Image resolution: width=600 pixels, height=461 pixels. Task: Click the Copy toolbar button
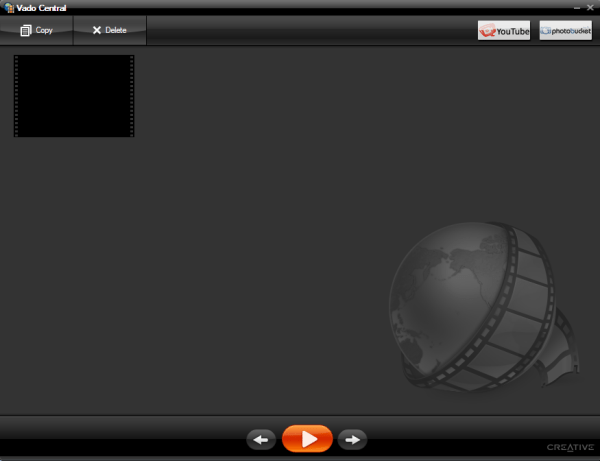(36, 30)
